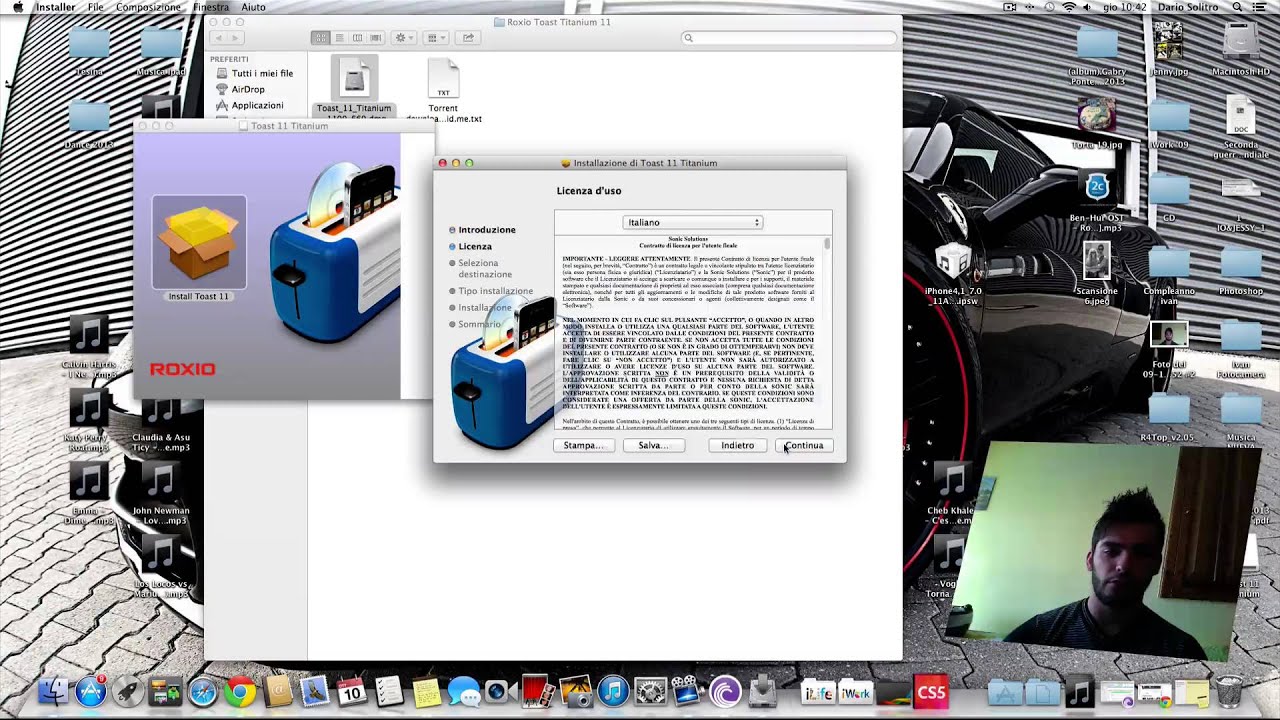1280x720 pixels.
Task: Open iTunes from the Dock
Action: coord(613,691)
